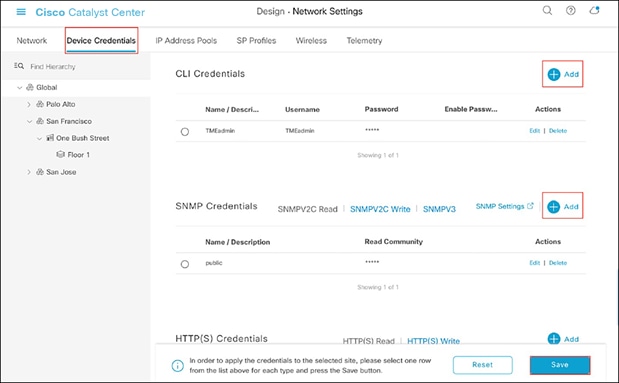Open the hamburger navigation menu
619x383 pixels.
click(x=21, y=12)
